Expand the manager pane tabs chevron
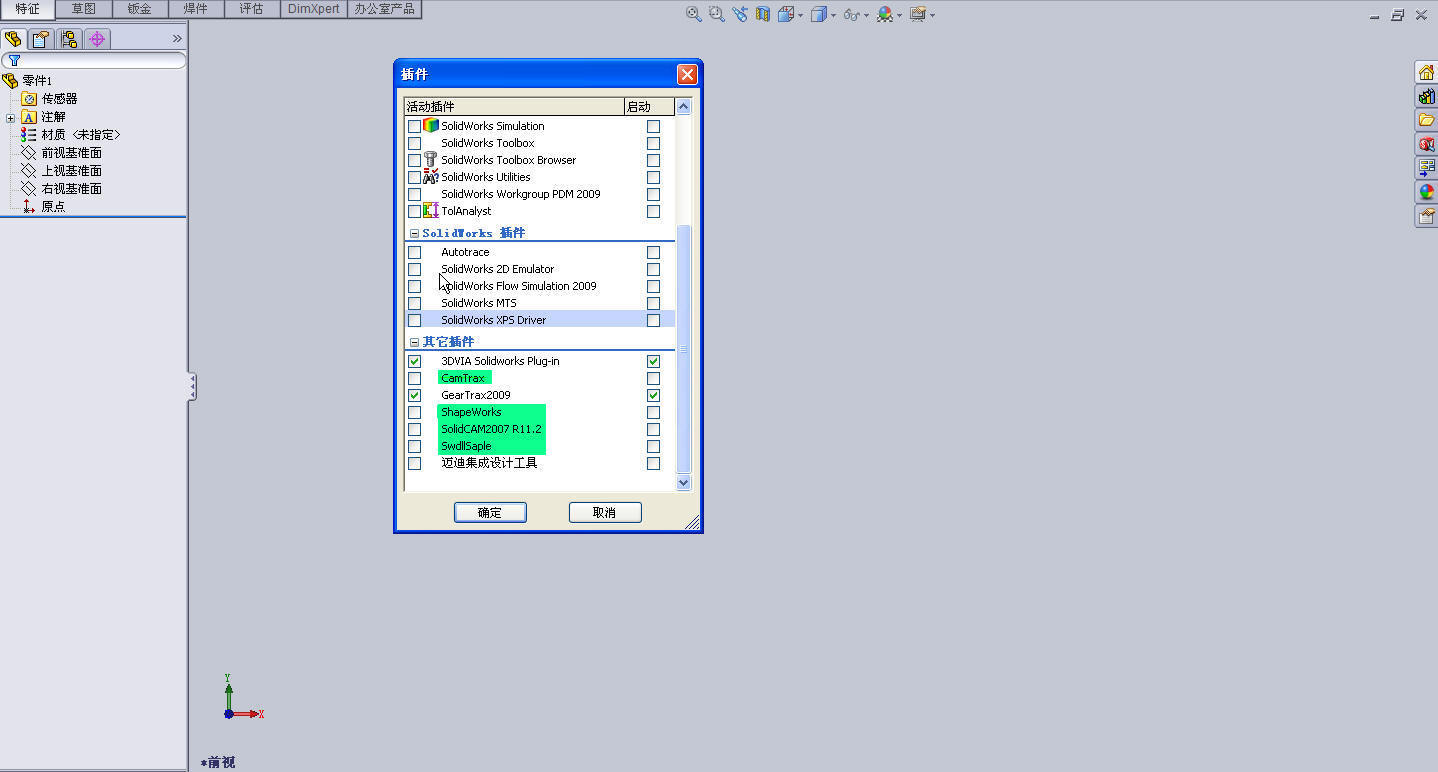This screenshot has height=772, width=1438. [x=177, y=39]
